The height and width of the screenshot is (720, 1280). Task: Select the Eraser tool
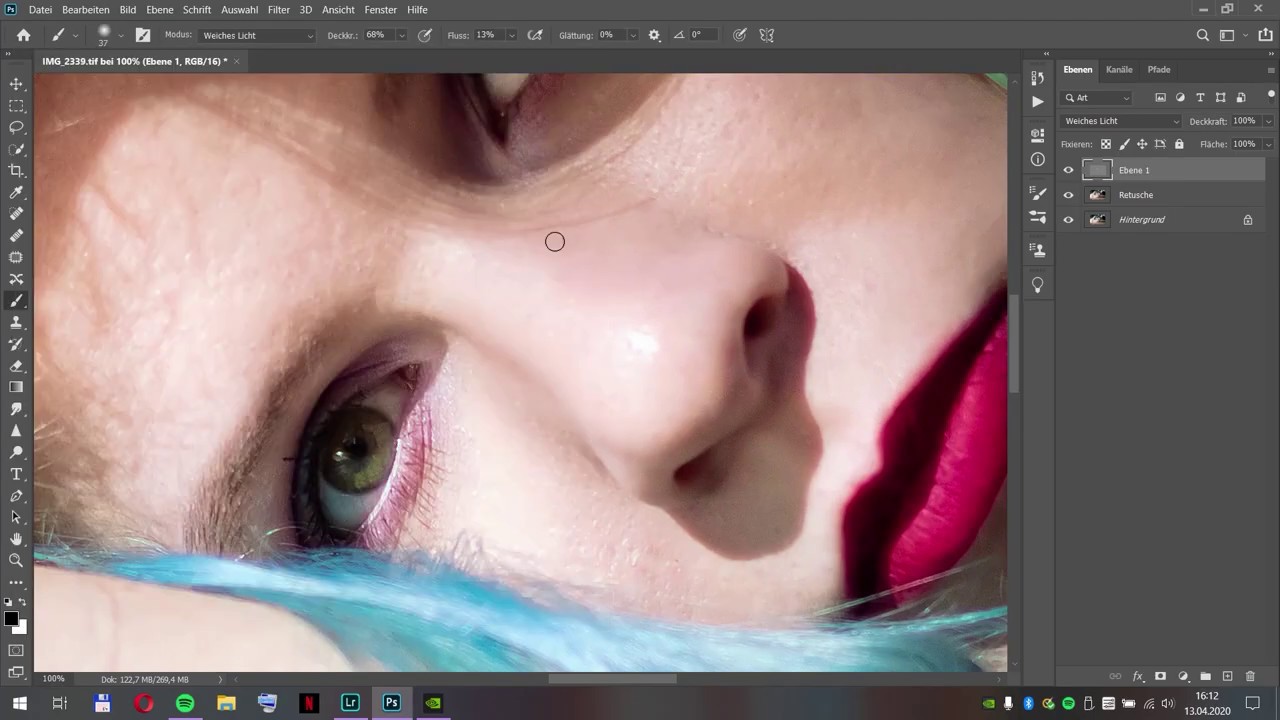(x=16, y=366)
